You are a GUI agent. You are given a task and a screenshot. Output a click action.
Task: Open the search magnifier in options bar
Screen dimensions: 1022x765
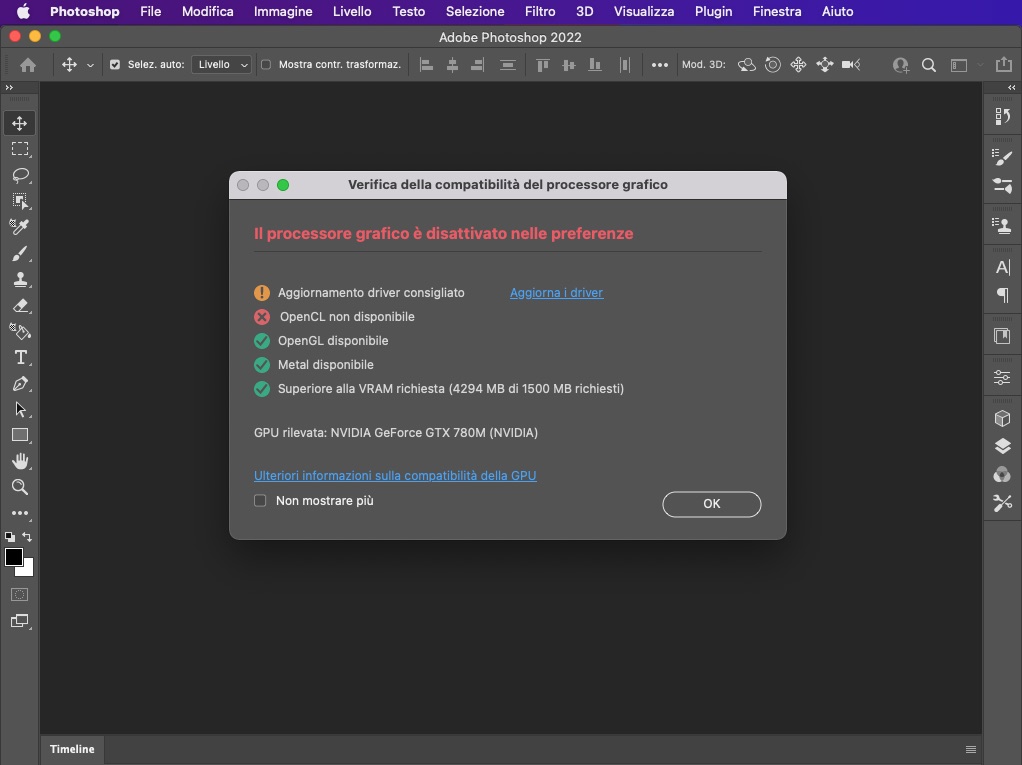point(929,65)
